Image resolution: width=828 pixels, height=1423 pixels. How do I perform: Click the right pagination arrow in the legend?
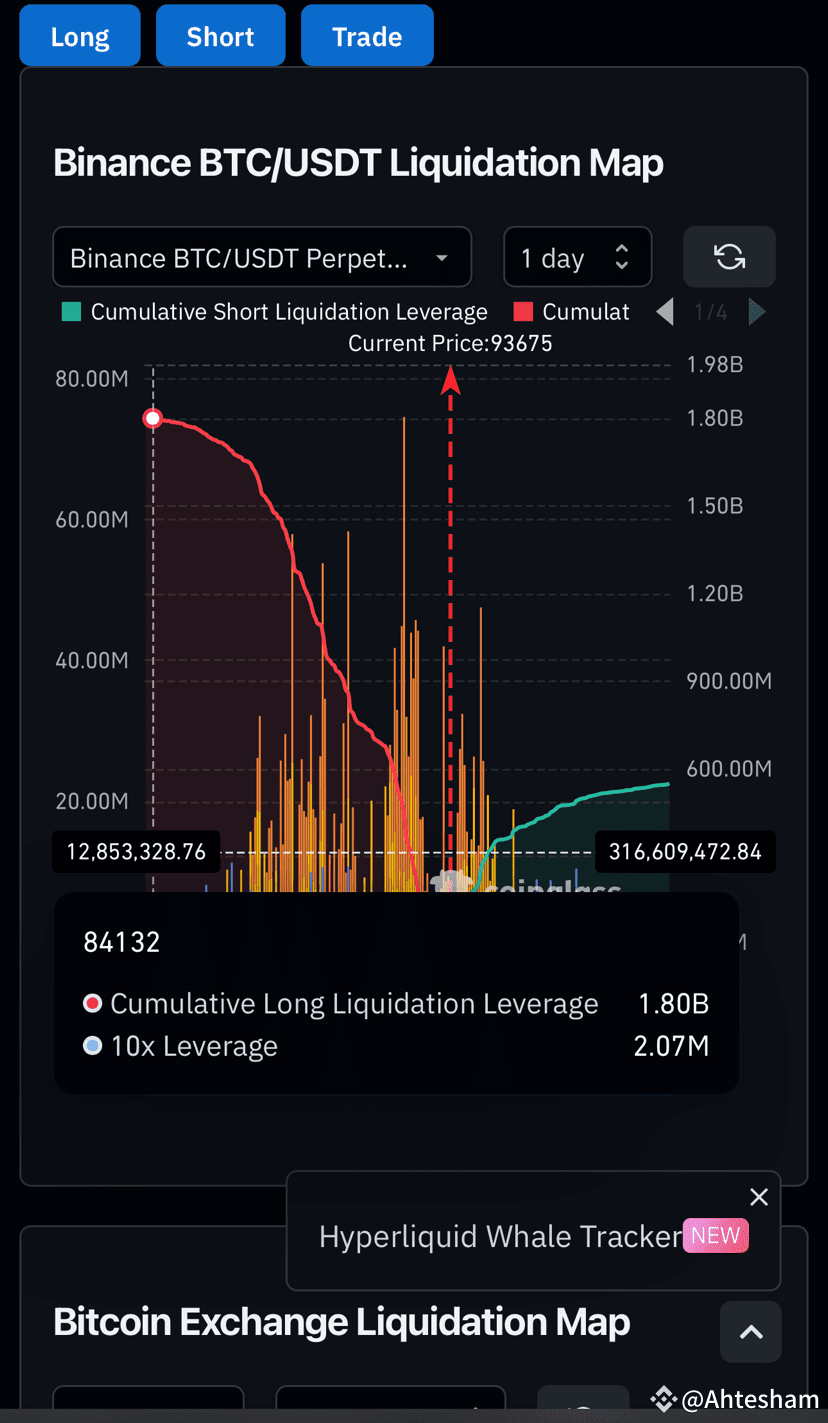757,312
